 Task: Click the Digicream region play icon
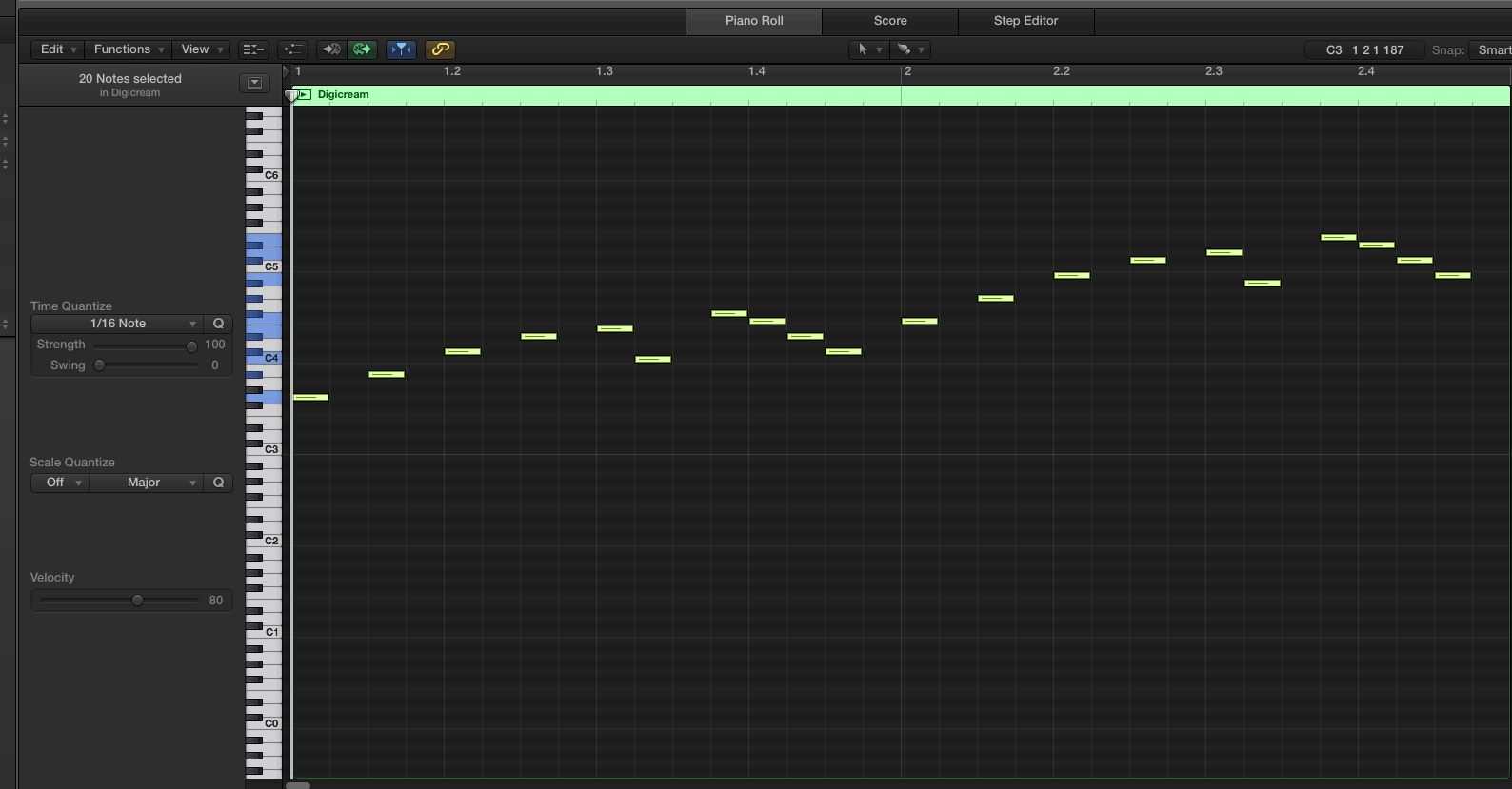coord(304,94)
